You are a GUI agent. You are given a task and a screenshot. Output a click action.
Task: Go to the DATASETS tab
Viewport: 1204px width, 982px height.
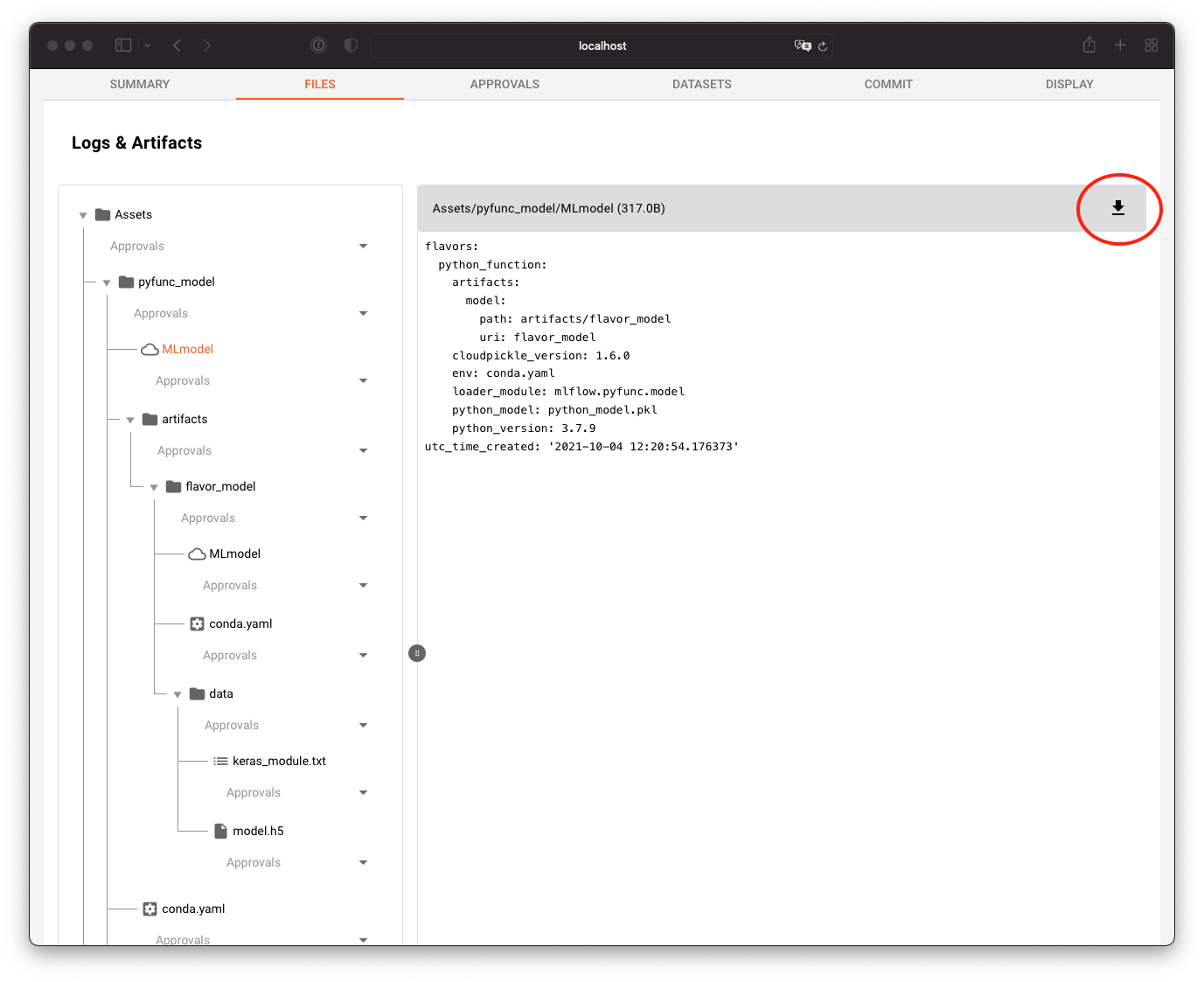click(x=702, y=84)
